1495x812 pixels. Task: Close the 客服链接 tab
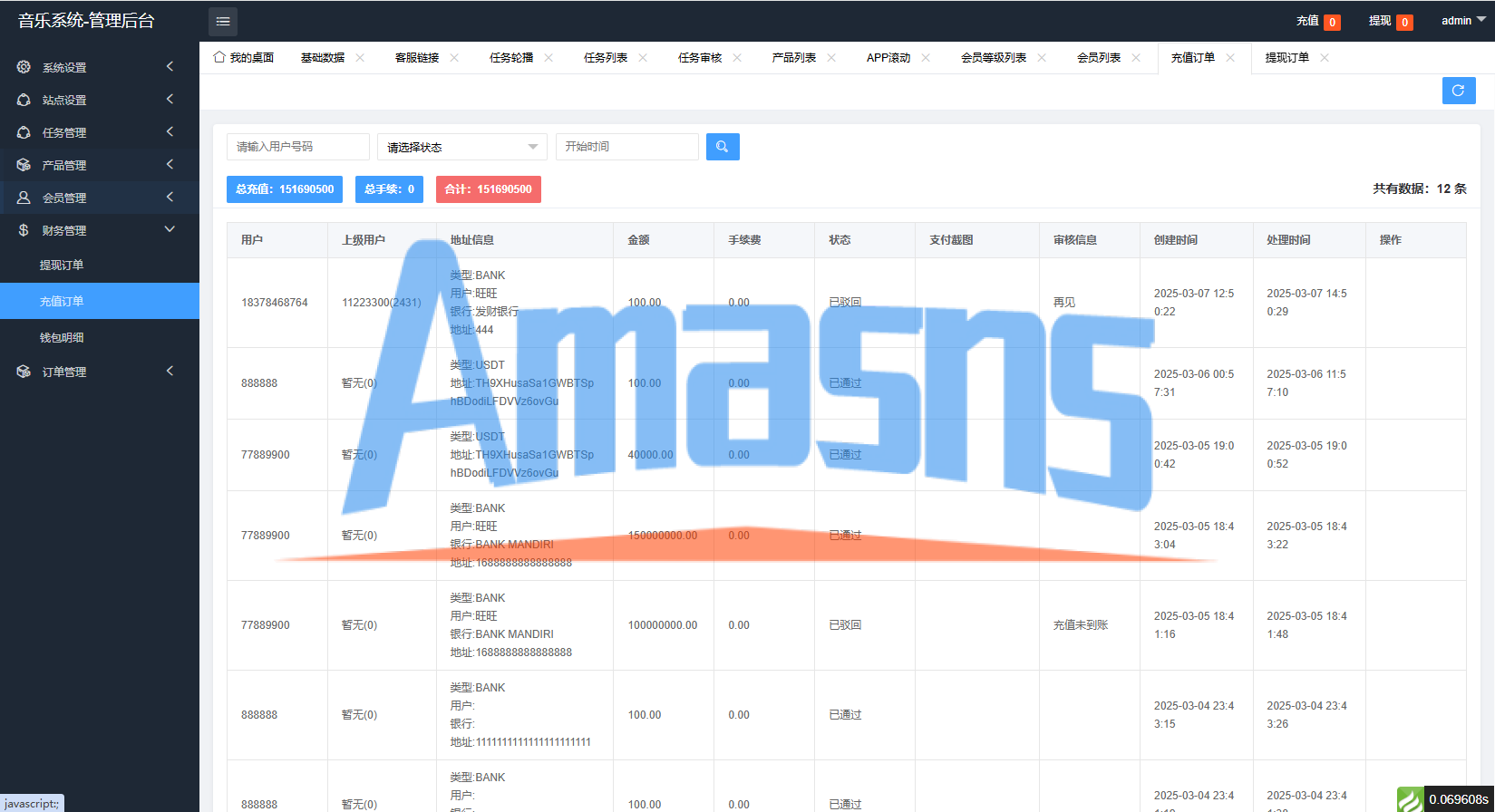[454, 58]
